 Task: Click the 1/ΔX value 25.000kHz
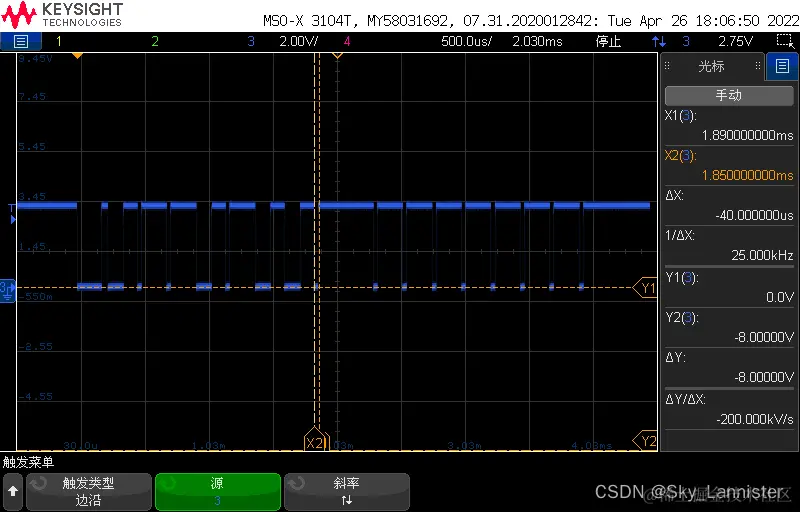tap(762, 255)
